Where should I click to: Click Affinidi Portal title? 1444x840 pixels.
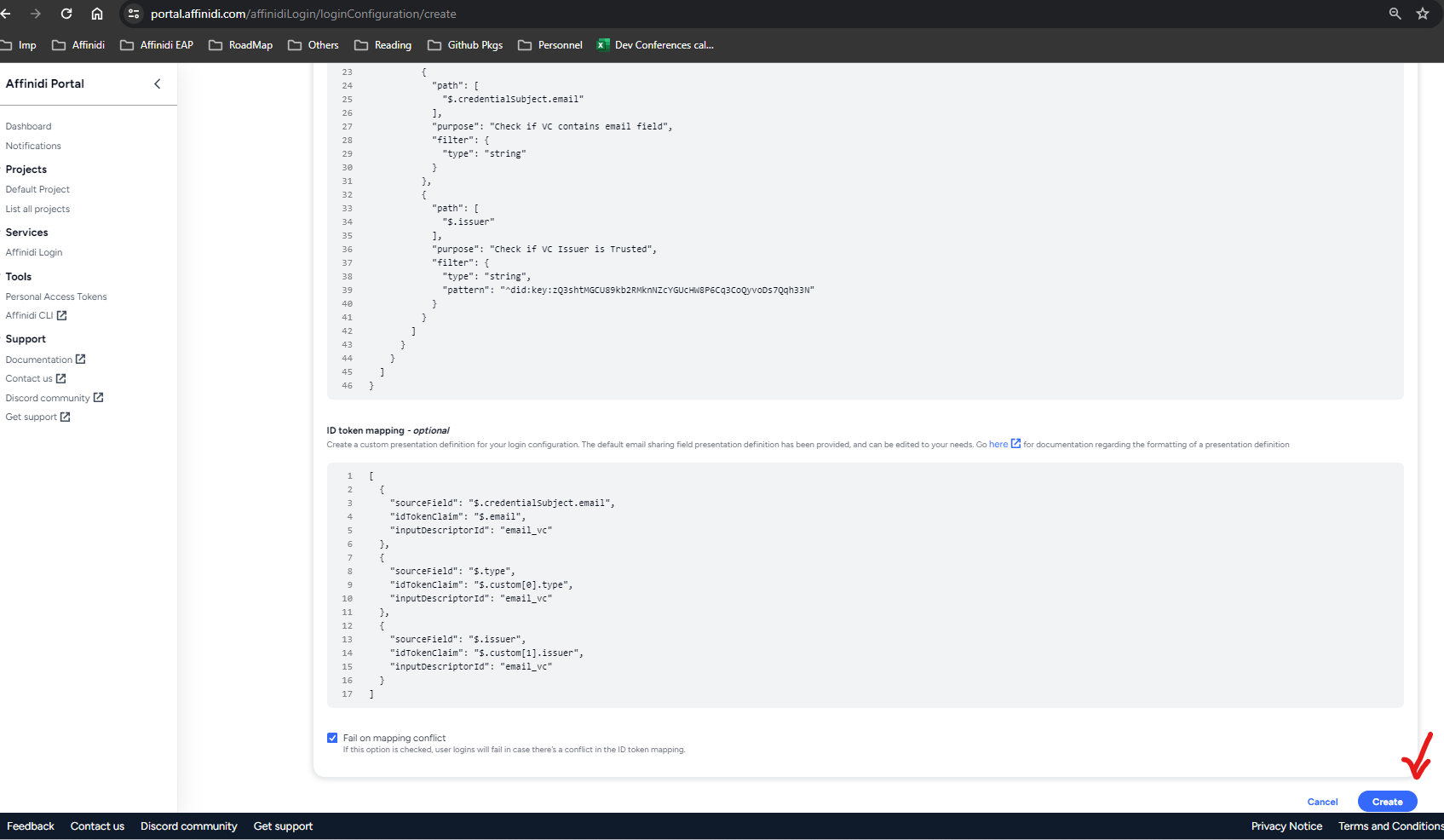pyautogui.click(x=45, y=83)
